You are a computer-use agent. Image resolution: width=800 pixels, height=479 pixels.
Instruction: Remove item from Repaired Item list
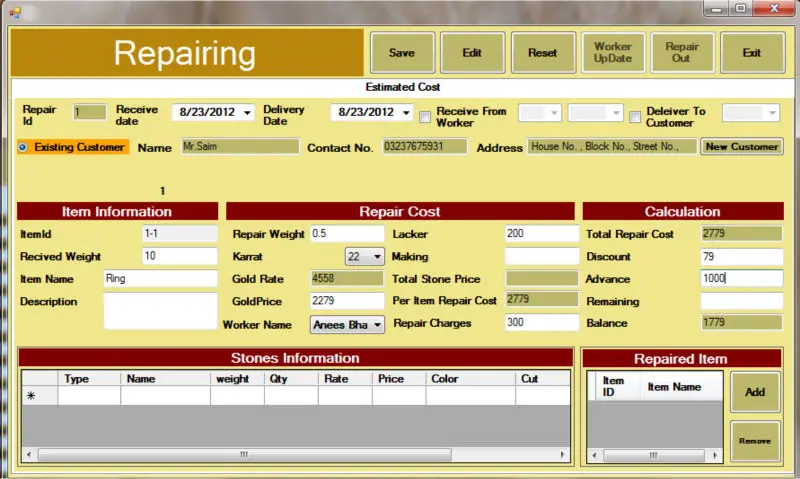click(755, 441)
